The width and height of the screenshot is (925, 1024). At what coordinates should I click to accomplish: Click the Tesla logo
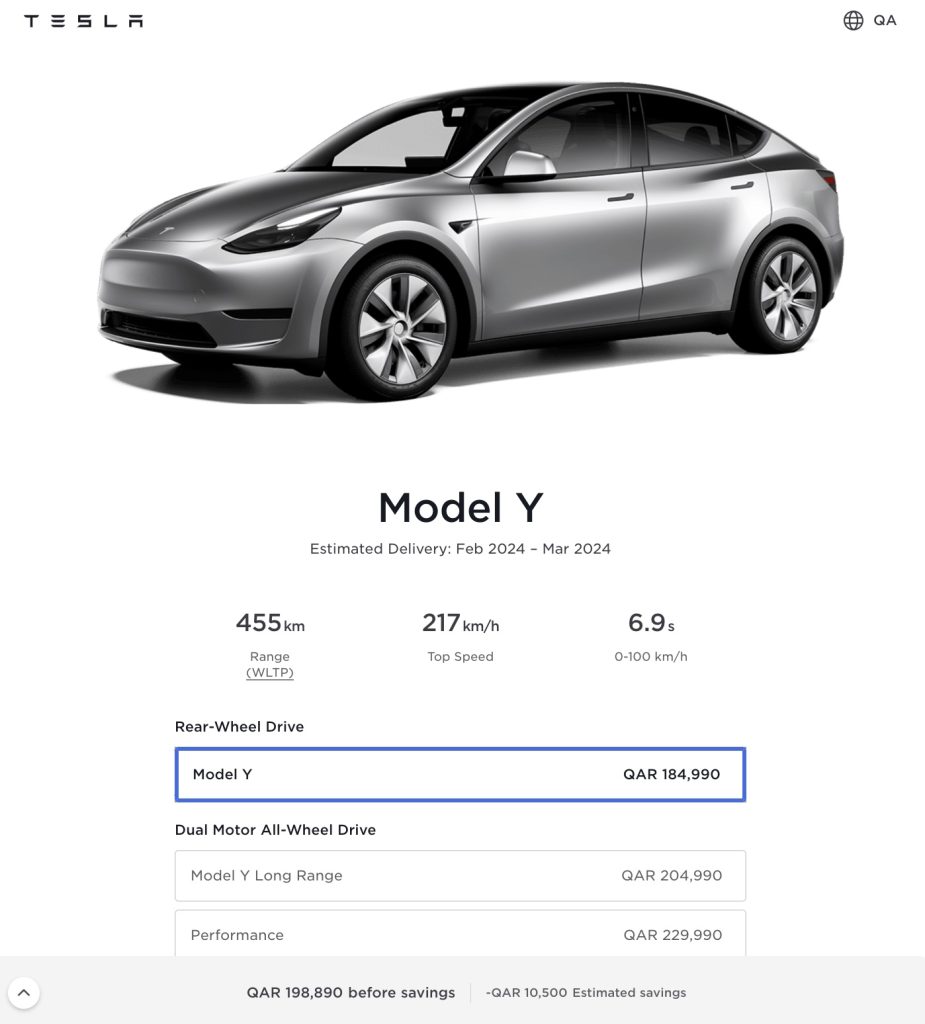pyautogui.click(x=84, y=21)
